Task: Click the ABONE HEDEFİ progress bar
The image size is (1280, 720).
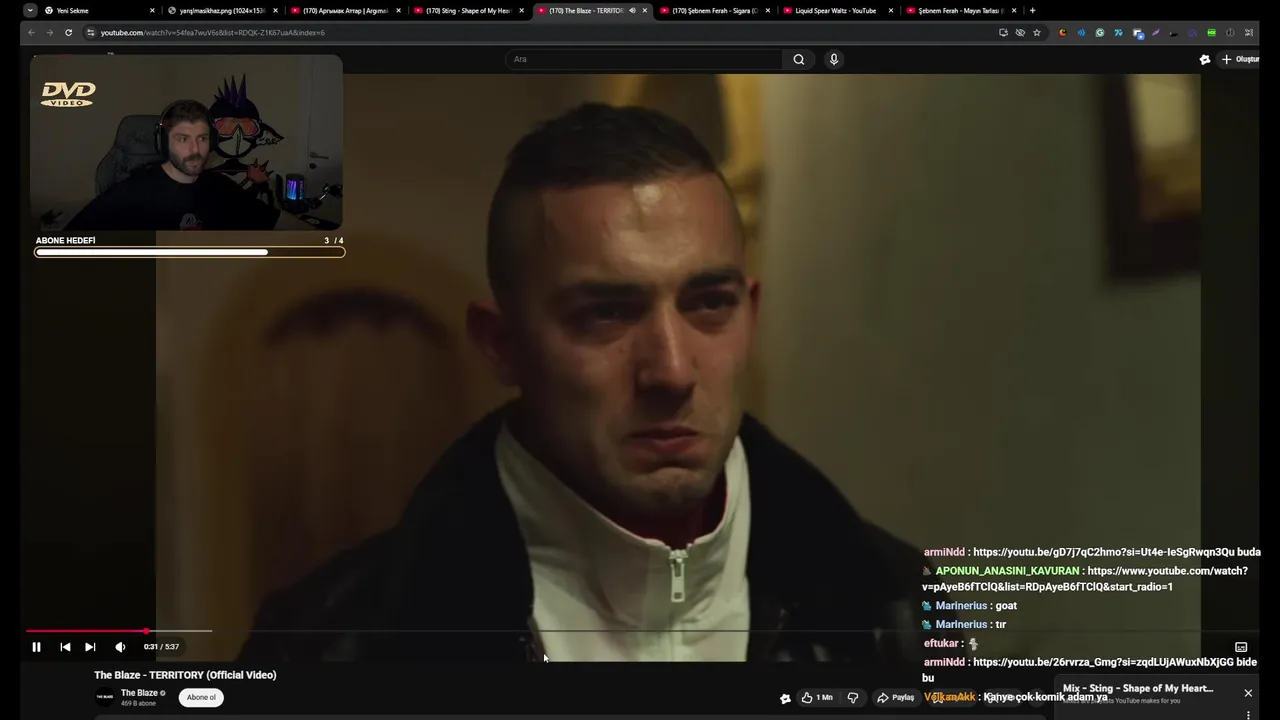Action: pyautogui.click(x=190, y=252)
